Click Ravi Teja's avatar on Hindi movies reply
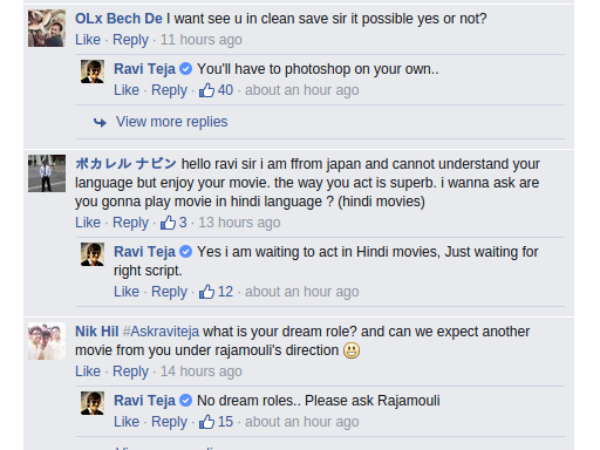 pyautogui.click(x=93, y=254)
